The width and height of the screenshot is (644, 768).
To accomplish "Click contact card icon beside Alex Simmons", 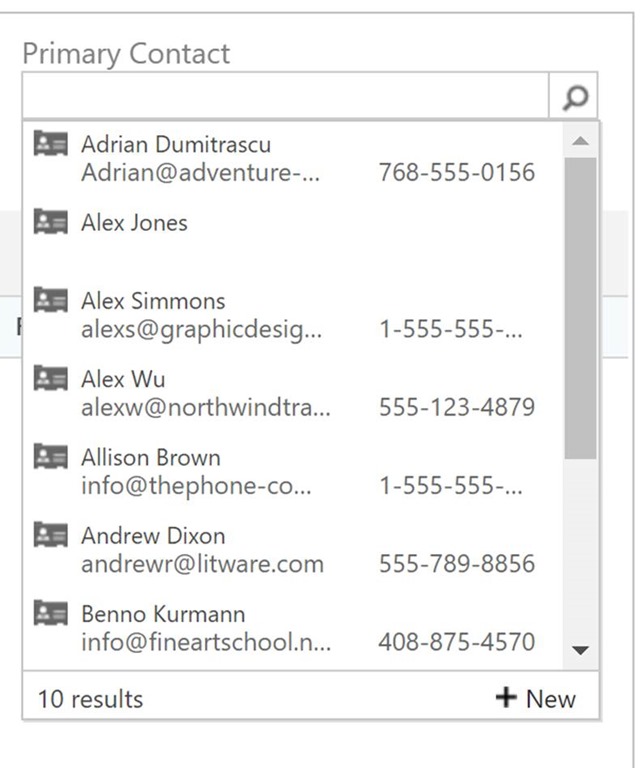I will (50, 299).
